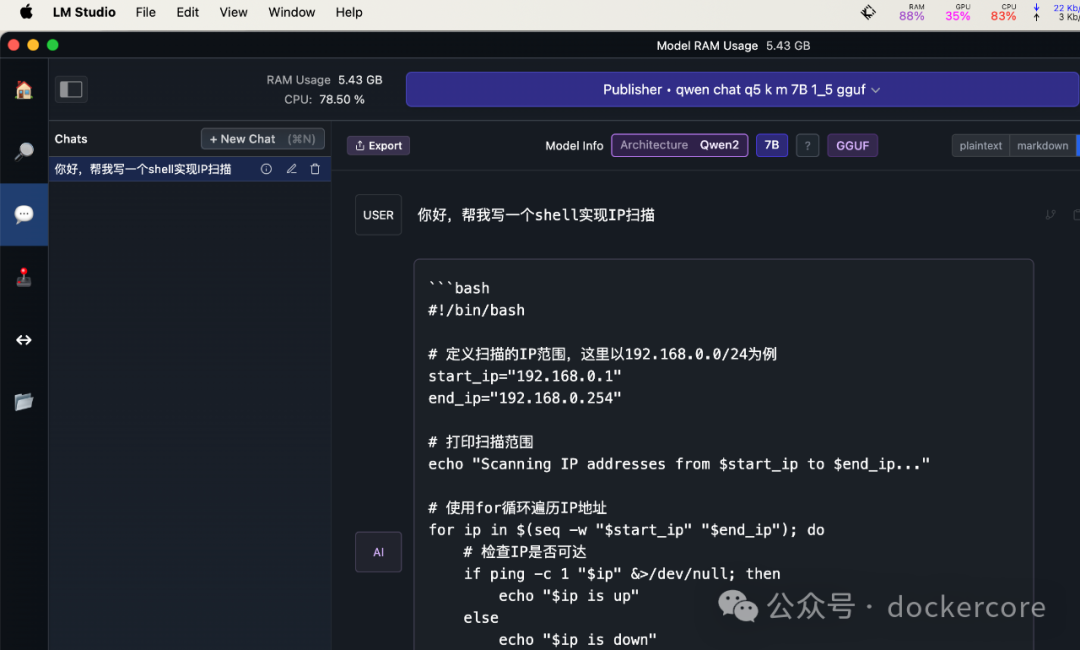1080x650 pixels.
Task: Open the Search magnifier icon in sidebar
Action: (x=23, y=151)
